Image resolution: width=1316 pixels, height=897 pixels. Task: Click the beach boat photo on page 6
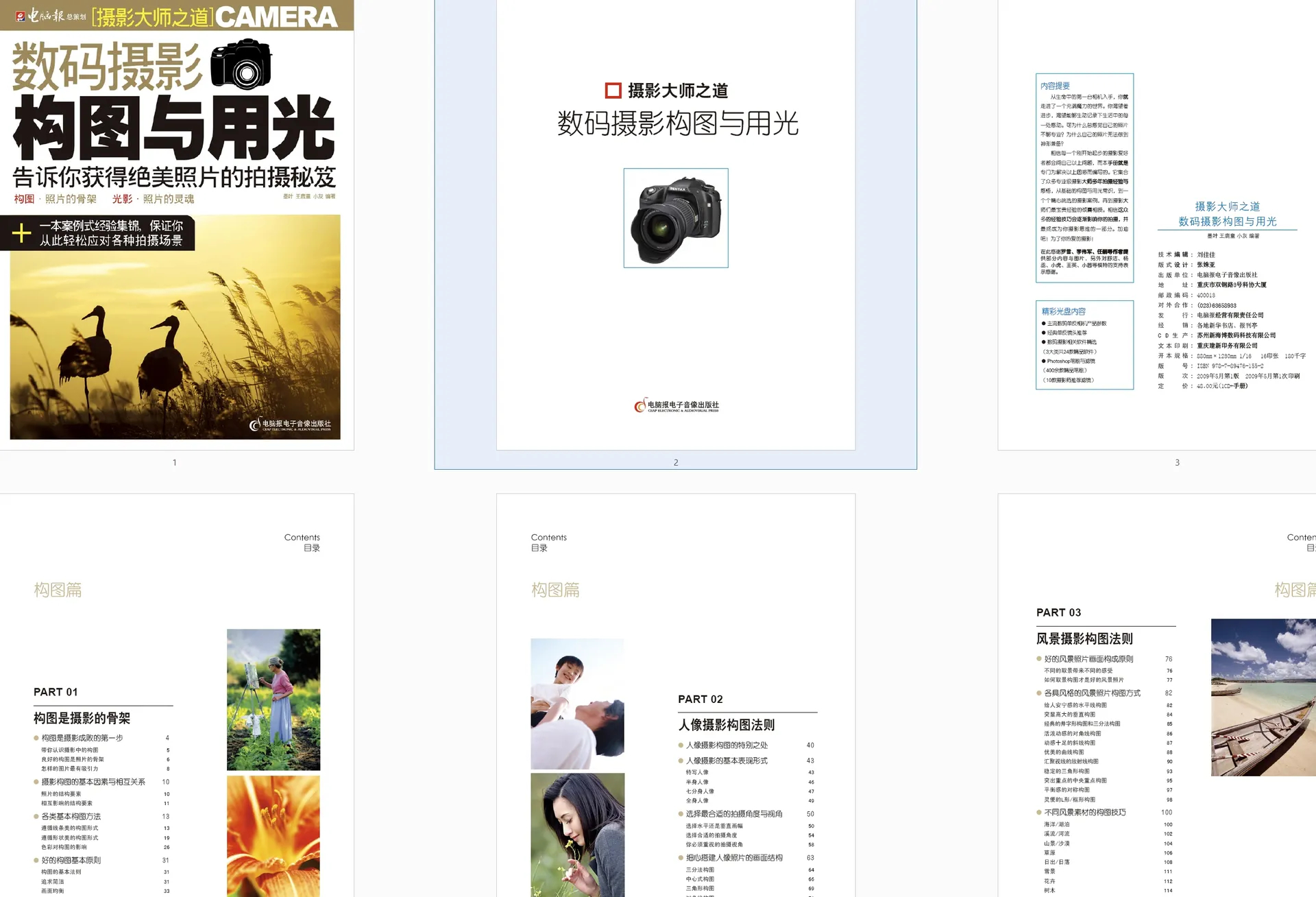(x=1263, y=697)
